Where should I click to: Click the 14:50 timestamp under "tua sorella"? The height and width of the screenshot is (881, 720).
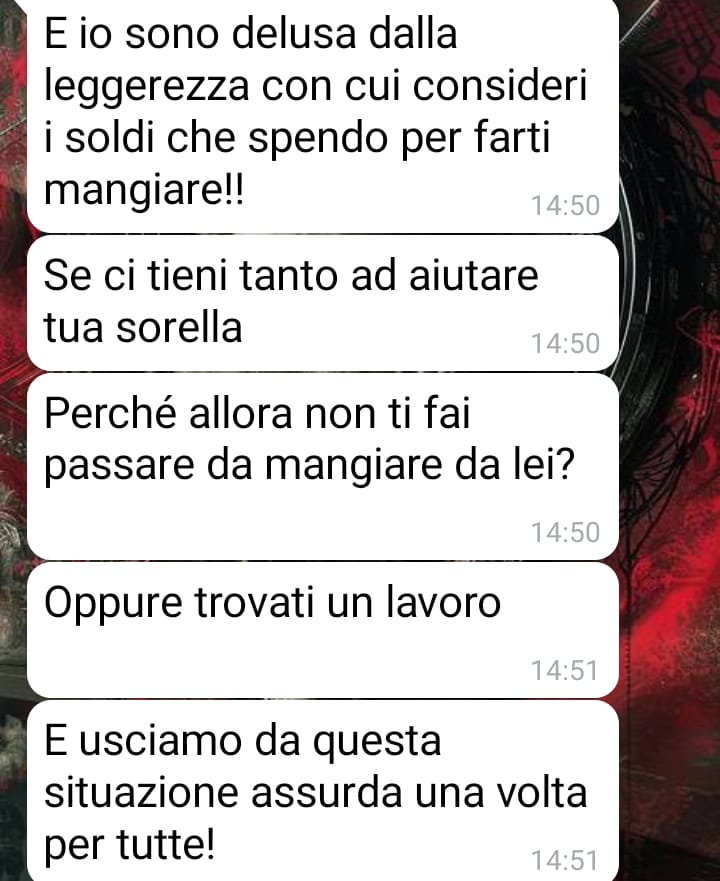[565, 344]
